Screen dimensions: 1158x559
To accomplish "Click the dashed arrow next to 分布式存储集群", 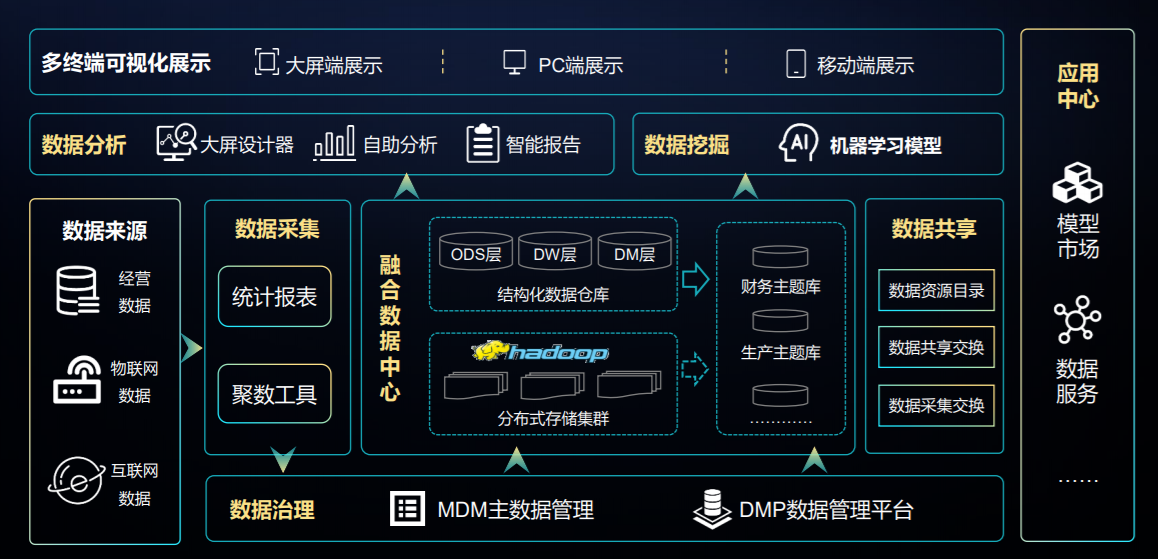I will point(695,368).
